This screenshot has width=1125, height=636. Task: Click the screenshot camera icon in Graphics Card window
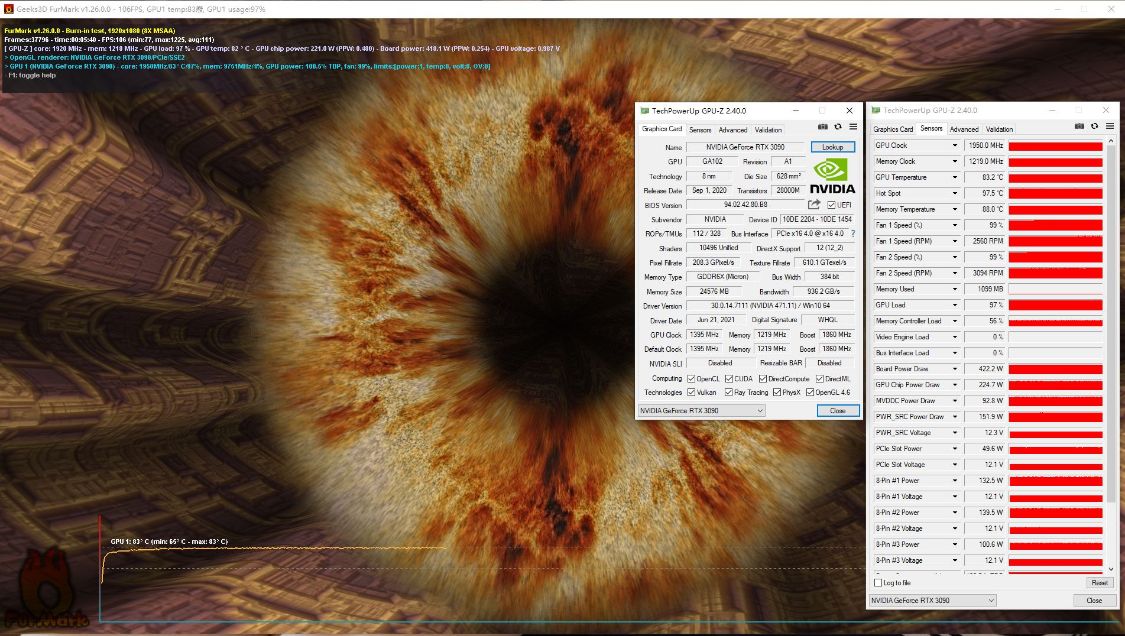[823, 127]
